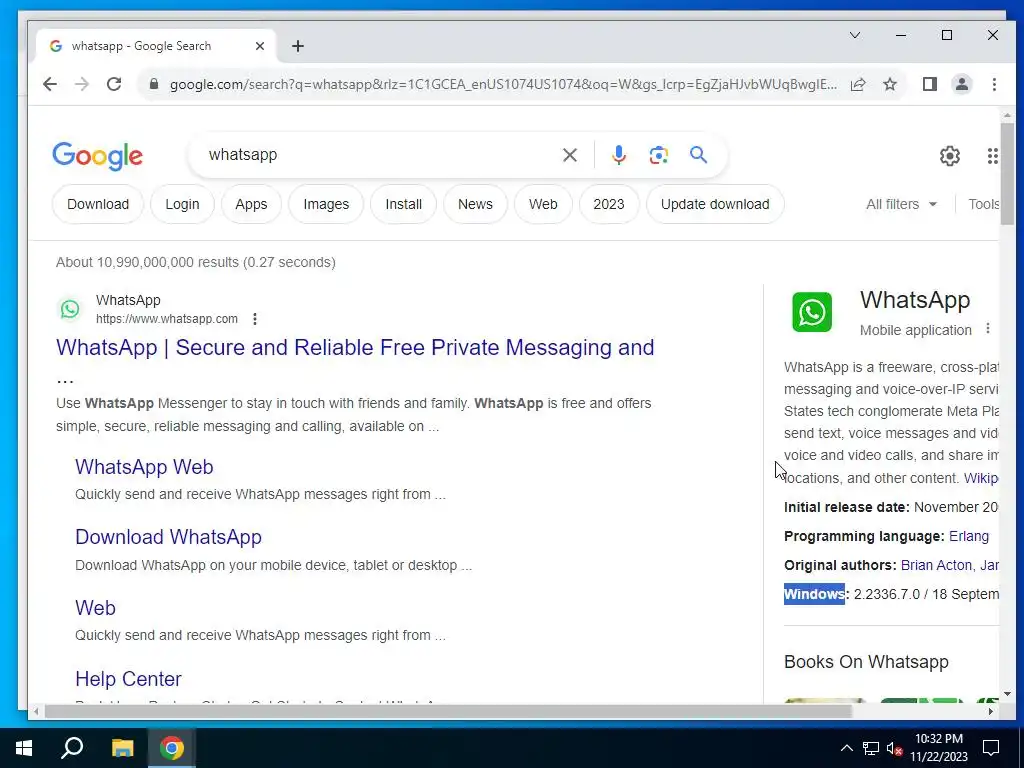The image size is (1024, 768).
Task: Open Google quick settings gear
Action: 950,156
